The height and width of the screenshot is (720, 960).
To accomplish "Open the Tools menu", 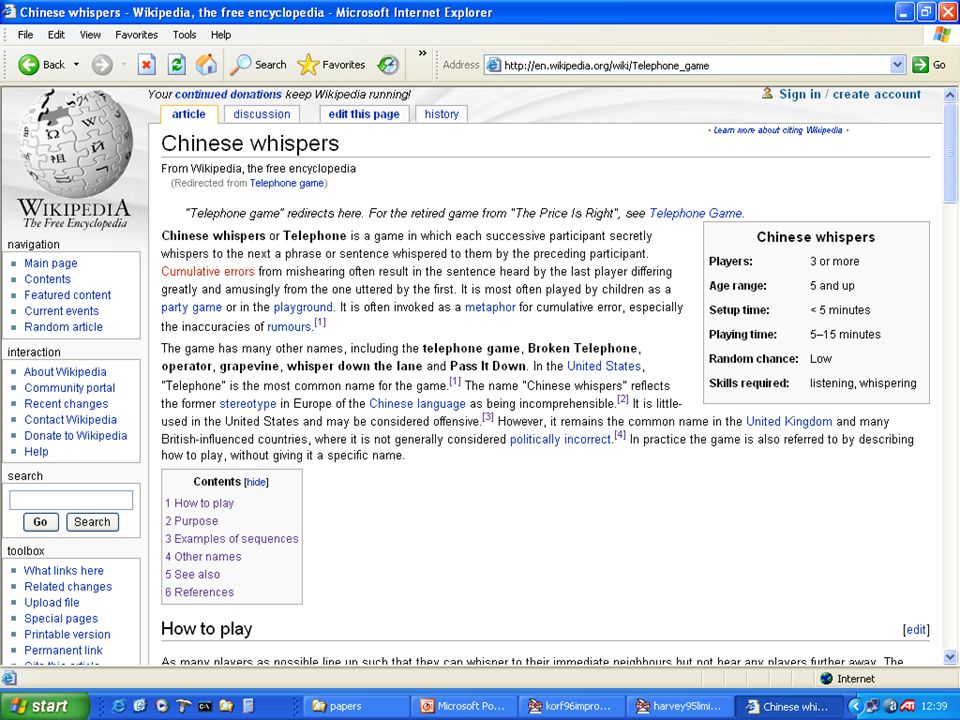I will tap(184, 35).
